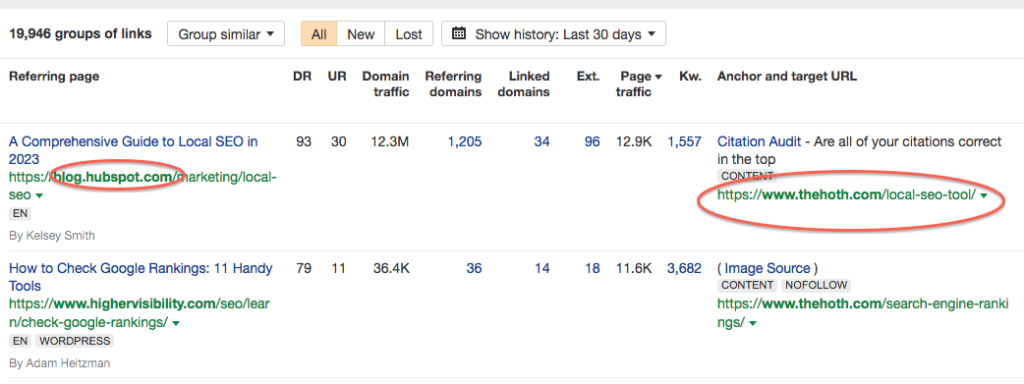Click the NOFOLLOW tag badge
The width and height of the screenshot is (1024, 384).
pyautogui.click(x=815, y=285)
